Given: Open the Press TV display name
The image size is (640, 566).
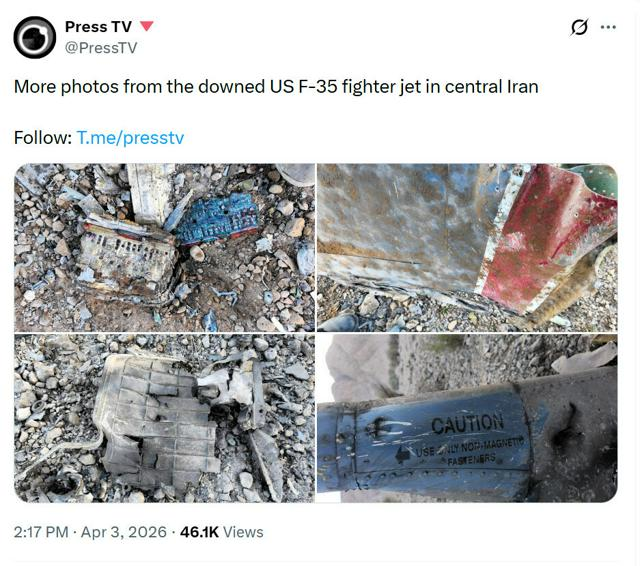Looking at the screenshot, I should point(98,27).
